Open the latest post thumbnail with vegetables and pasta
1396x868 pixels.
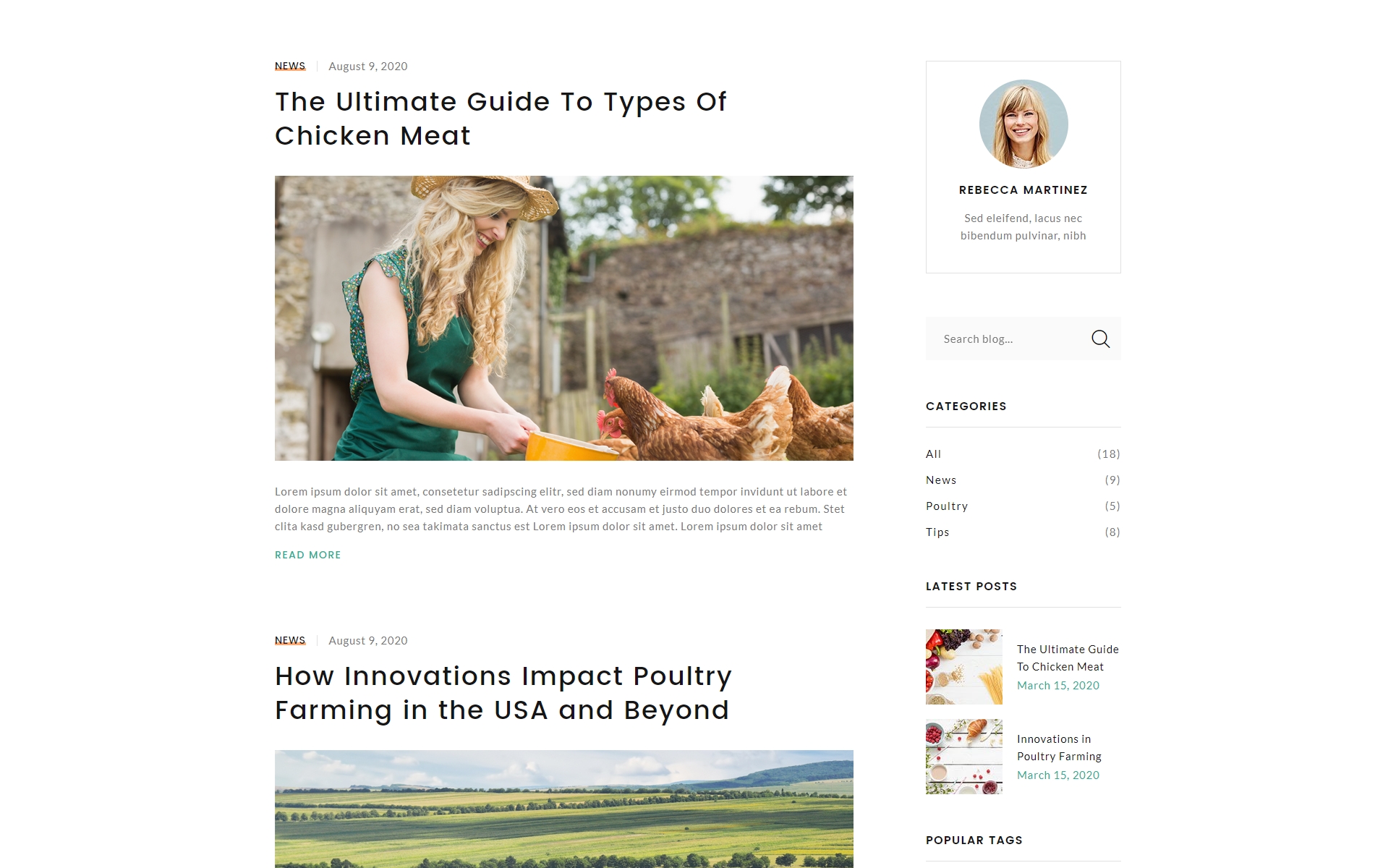pos(964,667)
